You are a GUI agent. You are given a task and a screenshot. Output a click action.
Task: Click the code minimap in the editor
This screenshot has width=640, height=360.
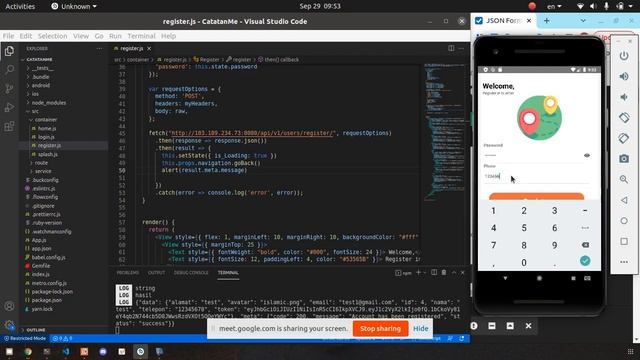444,133
